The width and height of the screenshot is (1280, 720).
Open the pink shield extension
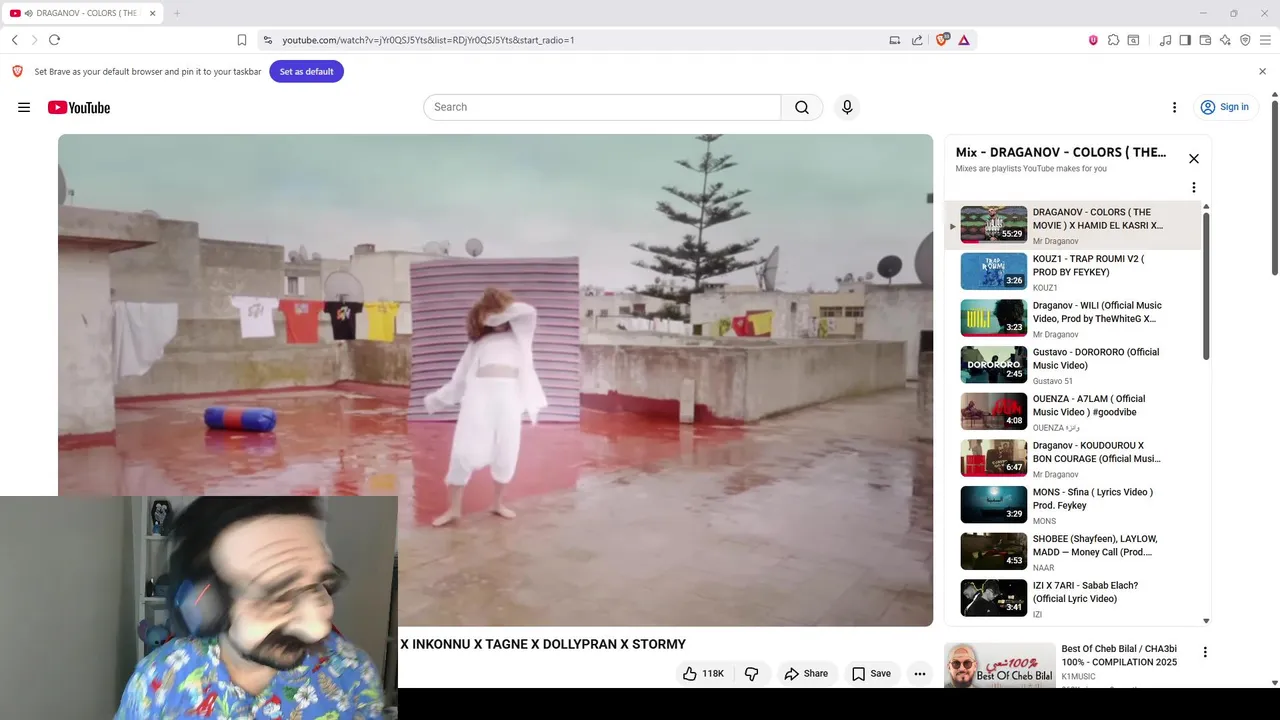click(x=1093, y=40)
